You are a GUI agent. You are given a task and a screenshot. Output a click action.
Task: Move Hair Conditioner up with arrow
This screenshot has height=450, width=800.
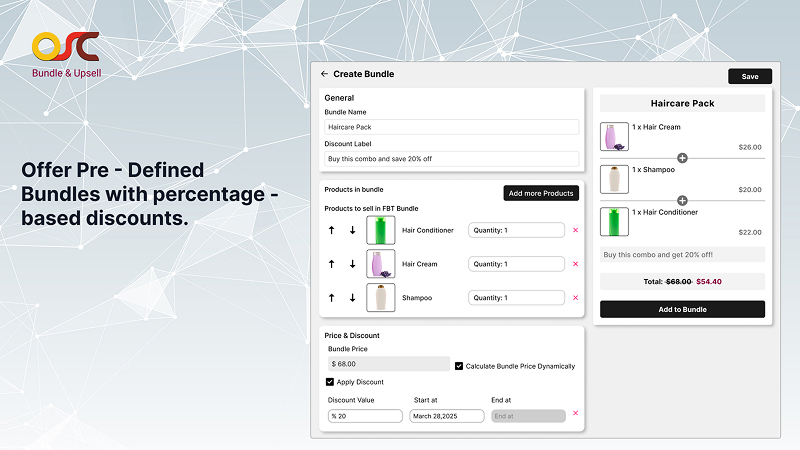(x=331, y=231)
